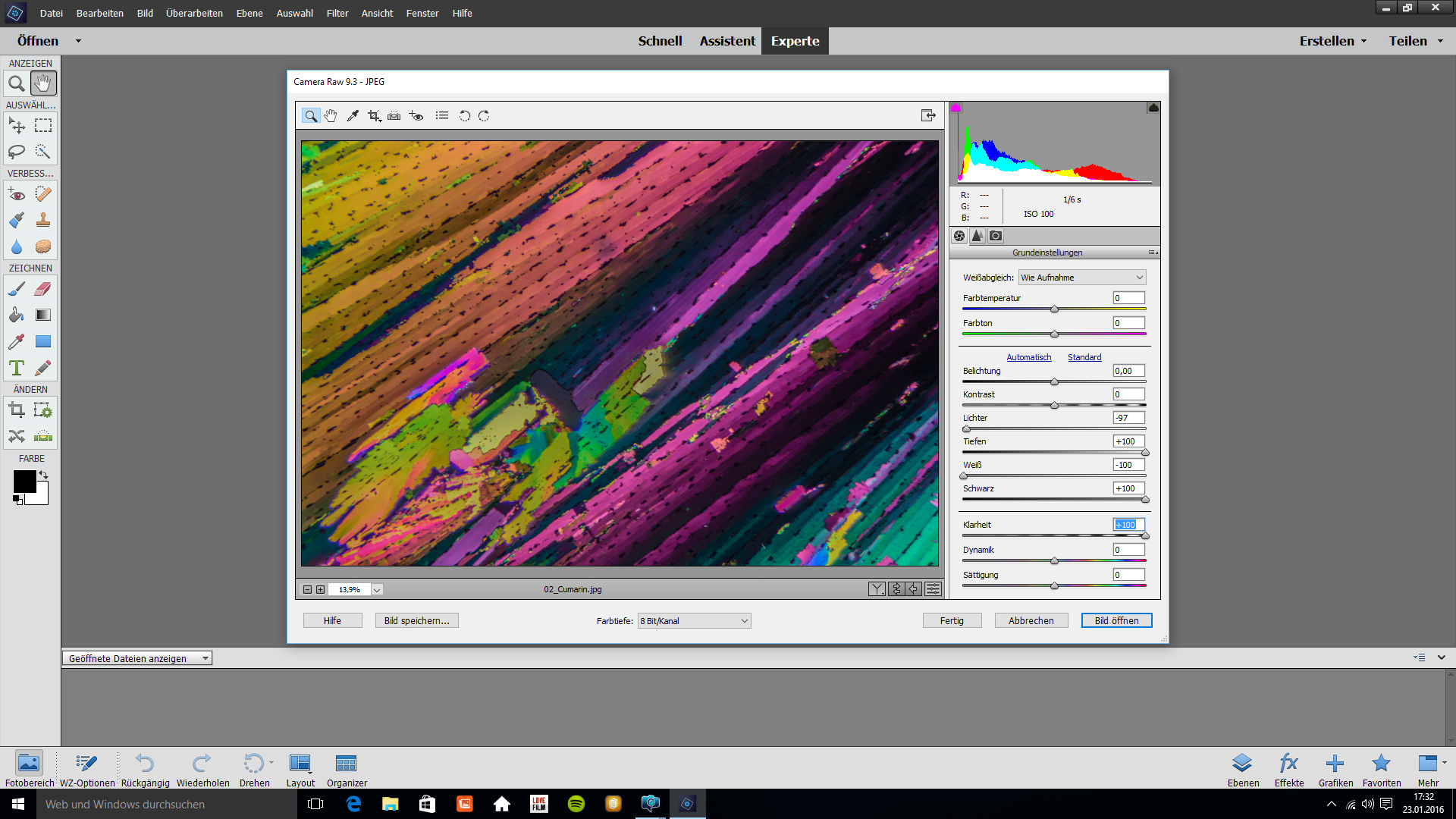This screenshot has width=1456, height=819.
Task: Click the Bild öffnen button
Action: [1116, 620]
